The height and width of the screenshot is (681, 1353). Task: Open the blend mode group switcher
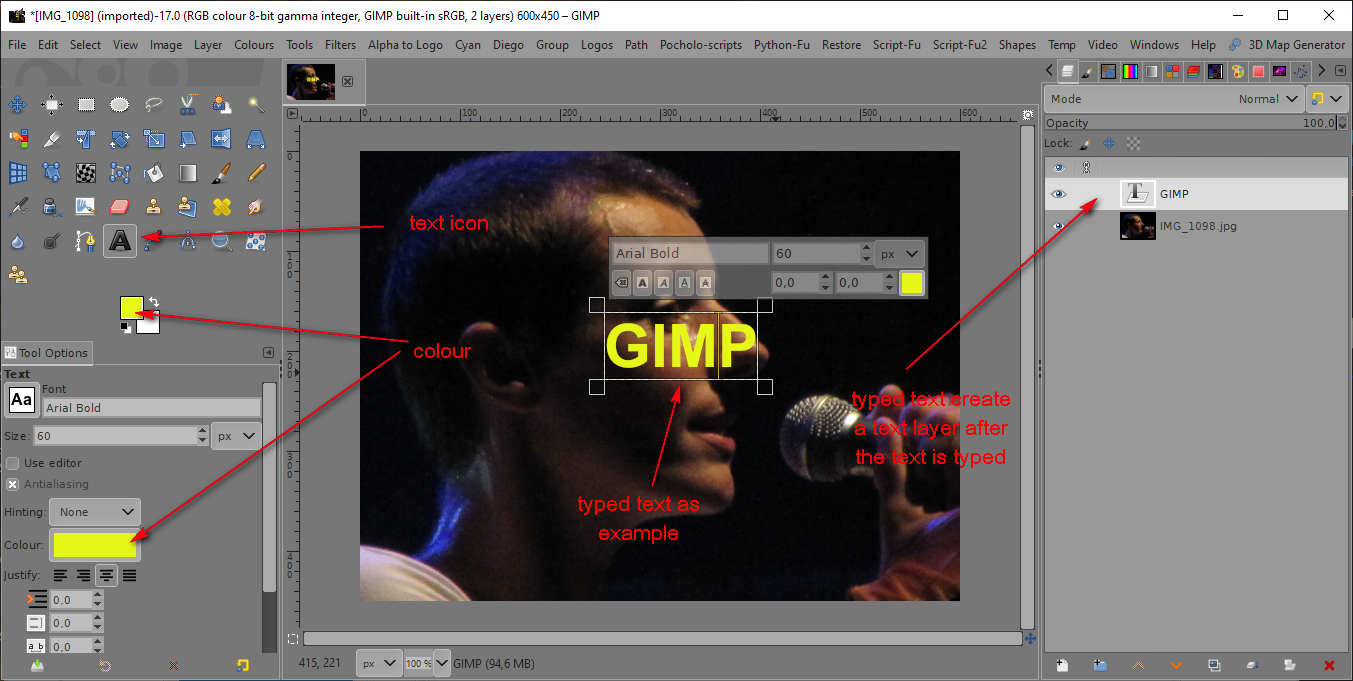1326,99
